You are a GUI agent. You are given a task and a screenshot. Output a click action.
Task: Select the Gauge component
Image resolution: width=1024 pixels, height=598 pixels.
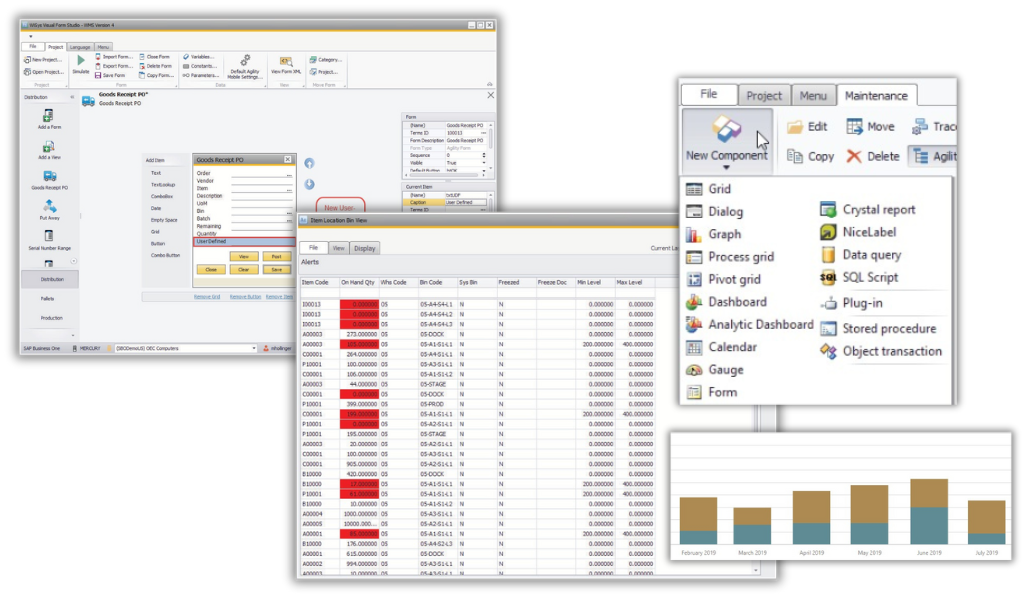click(x=725, y=370)
